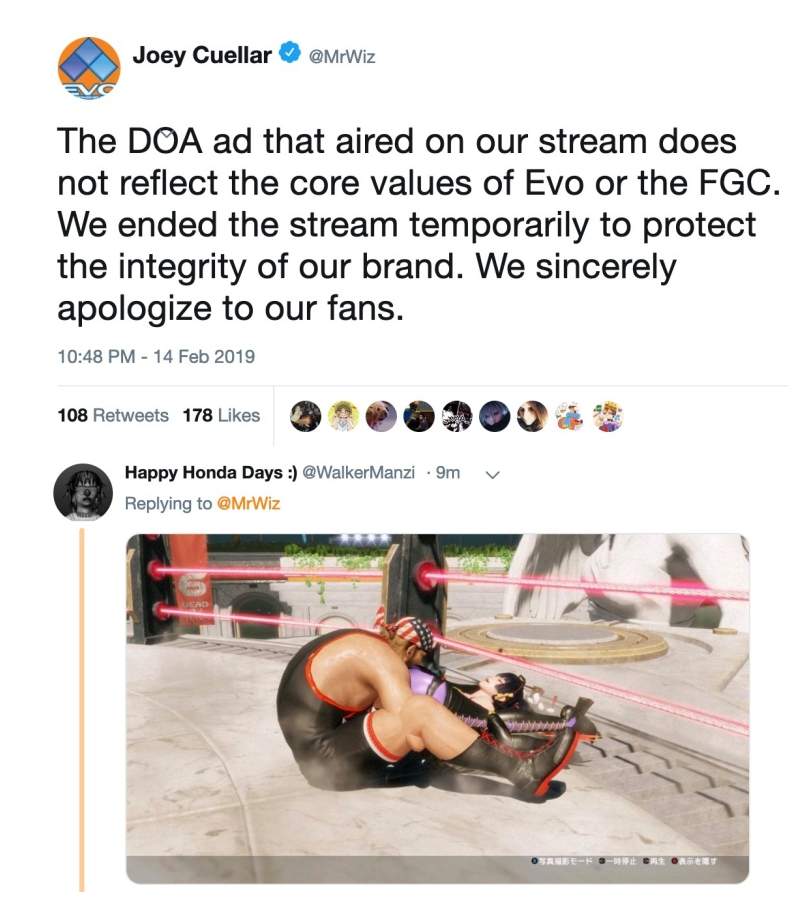Open the last colorful liker avatar

[x=608, y=416]
